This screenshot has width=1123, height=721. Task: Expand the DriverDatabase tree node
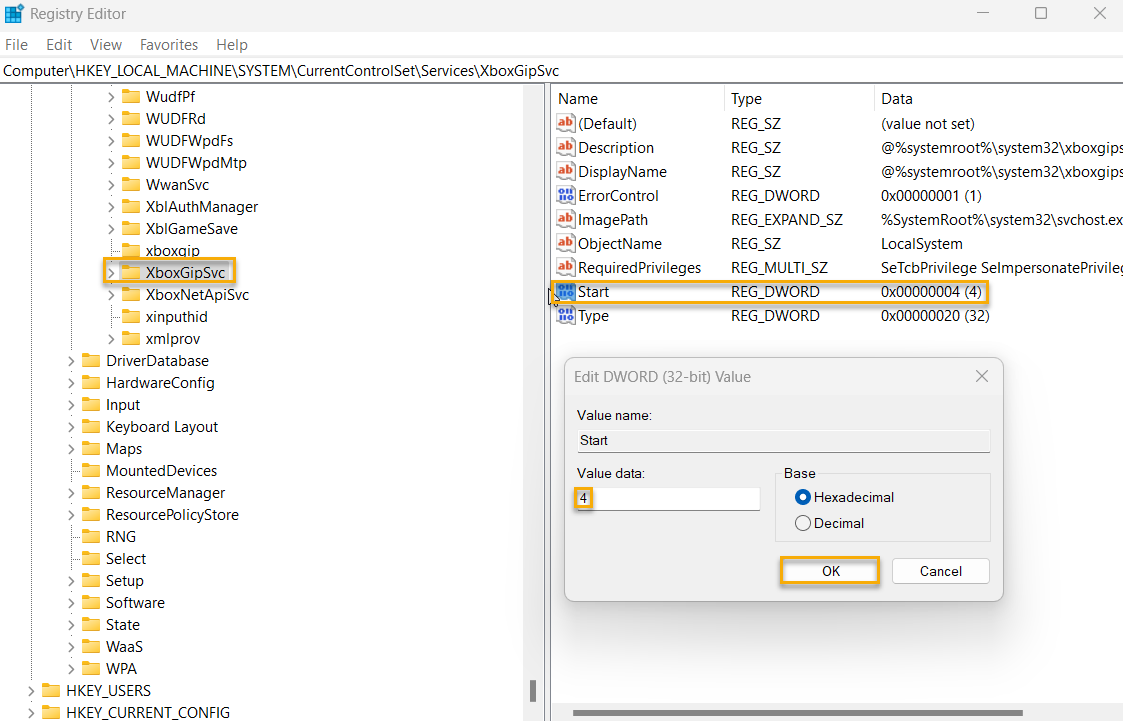(71, 361)
